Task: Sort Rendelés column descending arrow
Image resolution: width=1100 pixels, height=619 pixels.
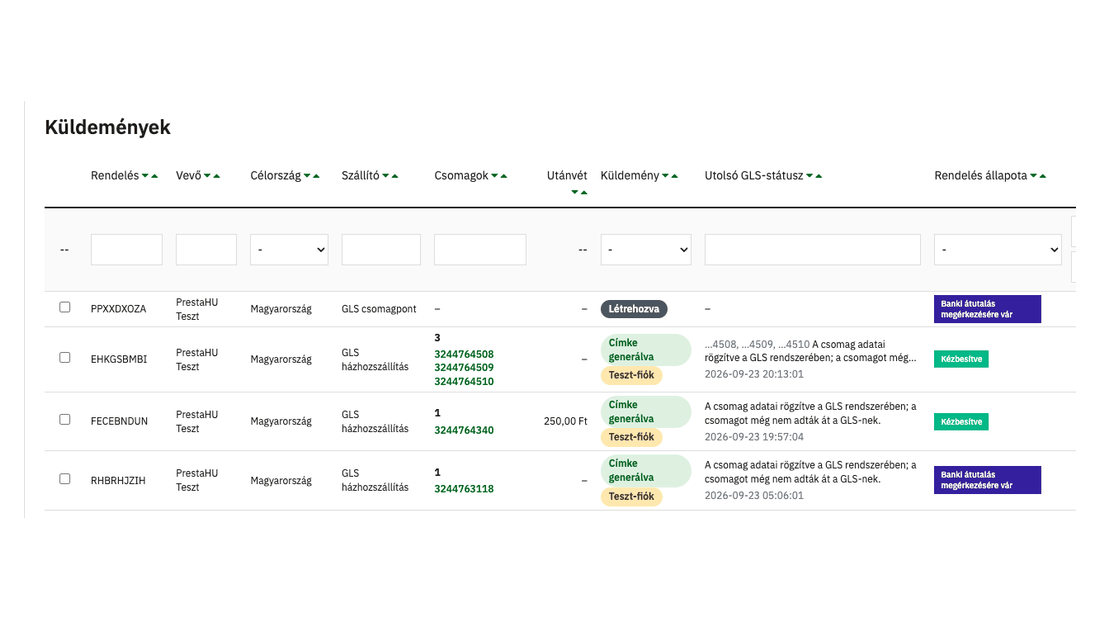Action: click(145, 176)
